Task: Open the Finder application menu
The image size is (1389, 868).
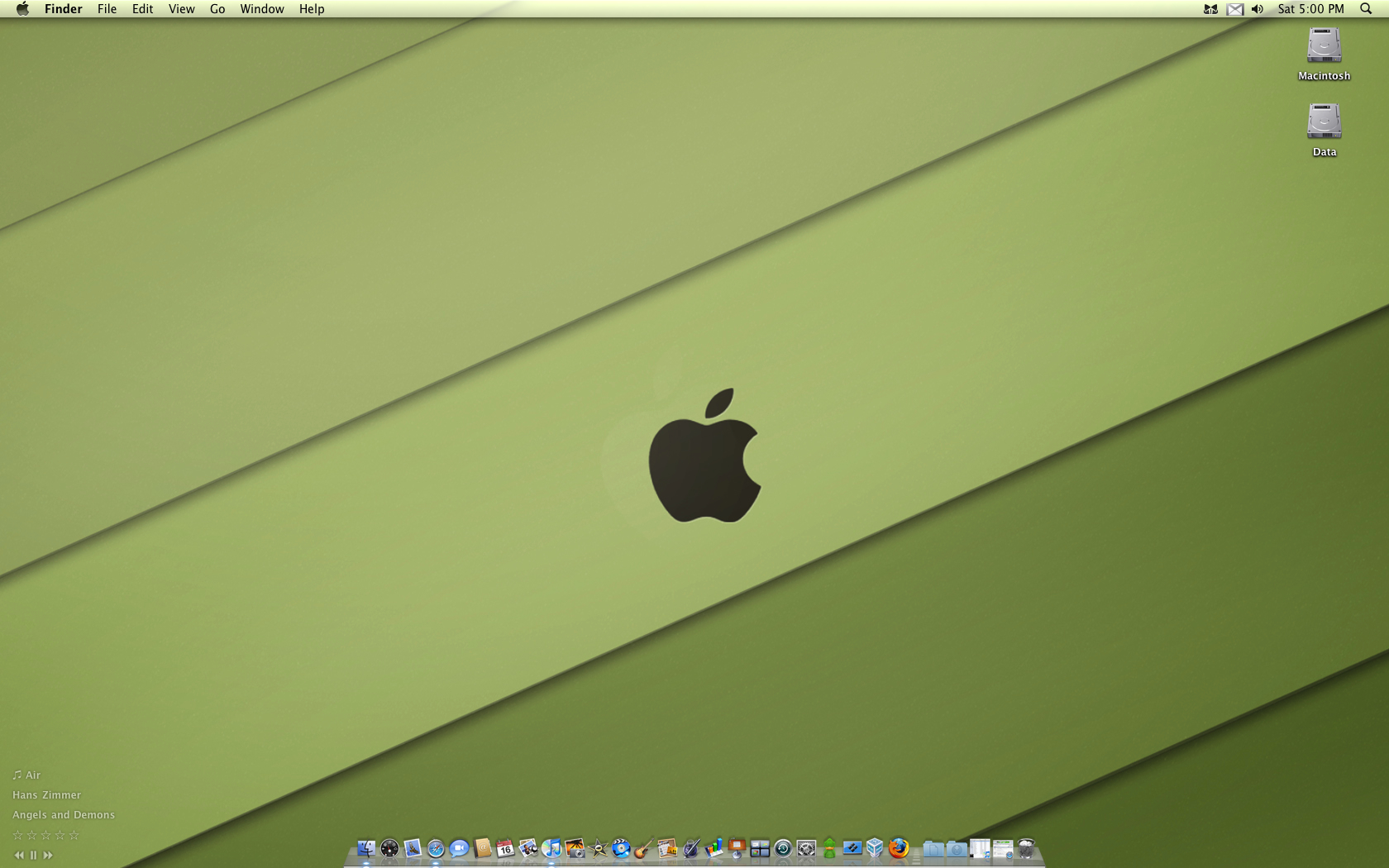Action: pos(64,9)
